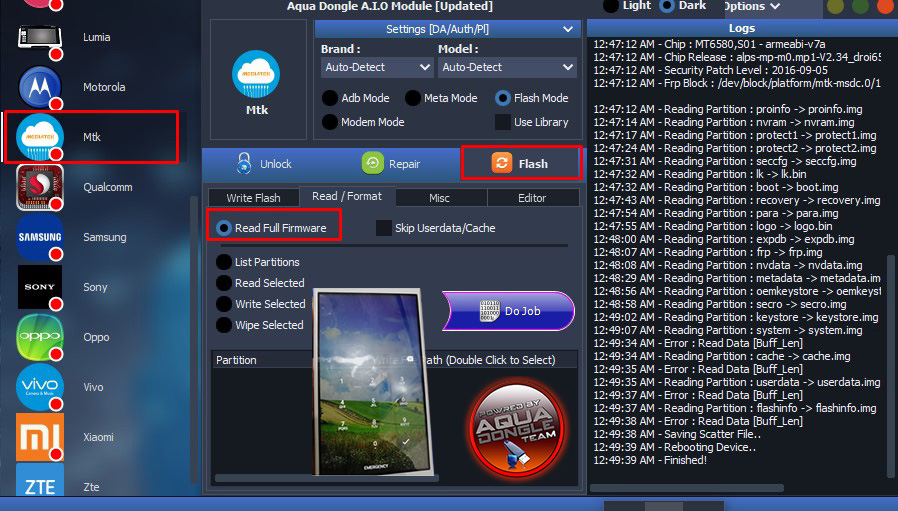Click the 'Security Patch Level : 2016-09-05' line
The image size is (898, 511).
[711, 70]
